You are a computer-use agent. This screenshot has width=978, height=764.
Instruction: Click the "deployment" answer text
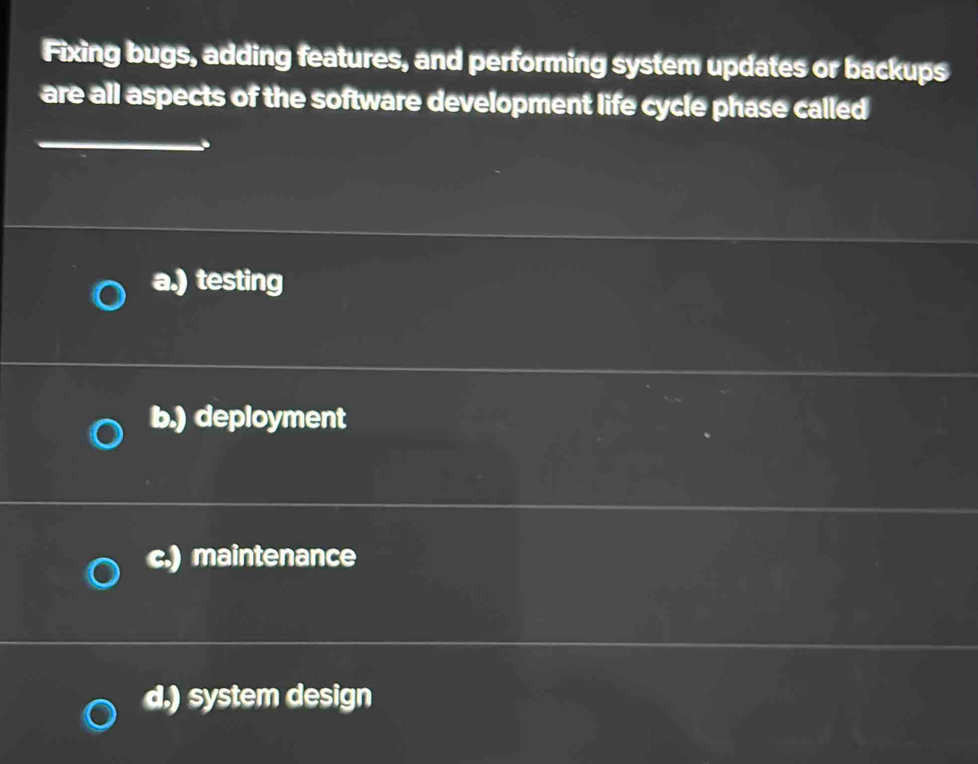pos(271,418)
